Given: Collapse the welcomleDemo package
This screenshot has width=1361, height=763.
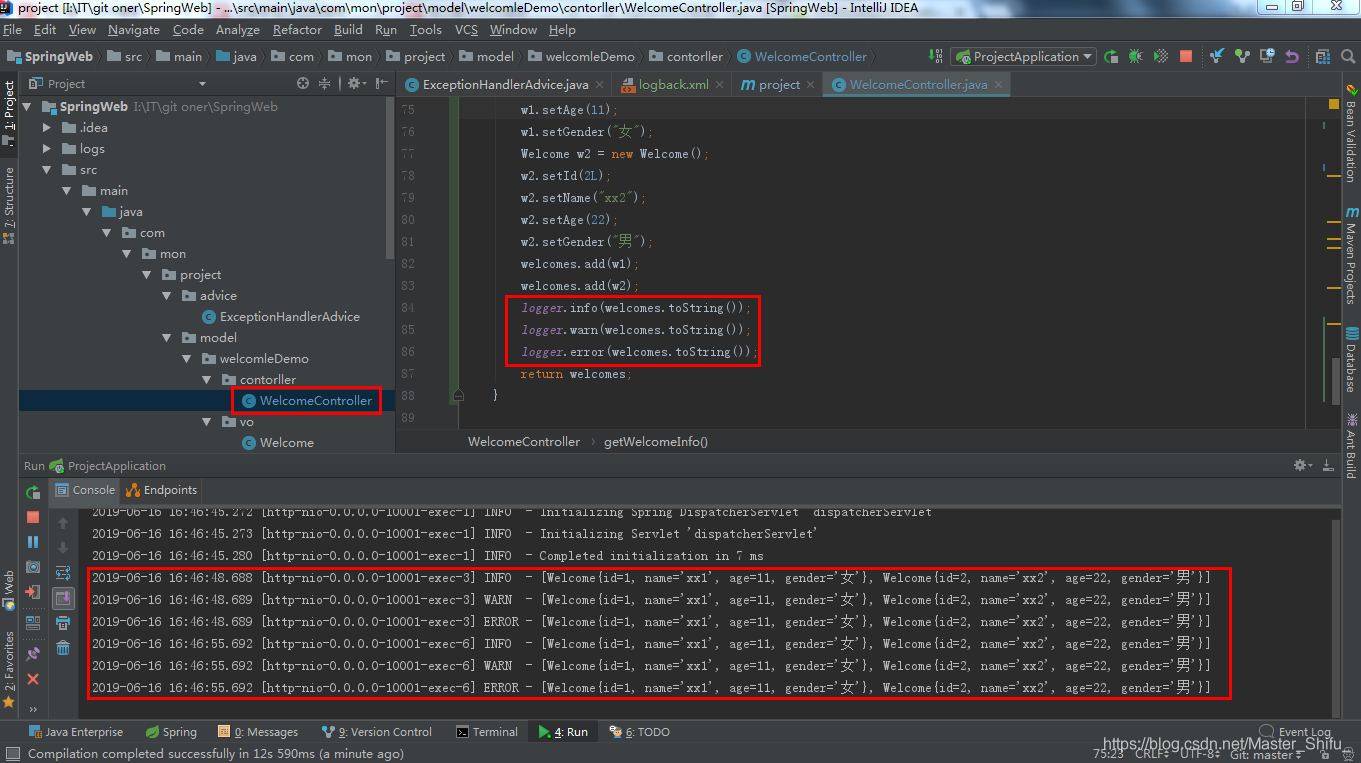Looking at the screenshot, I should (x=188, y=359).
